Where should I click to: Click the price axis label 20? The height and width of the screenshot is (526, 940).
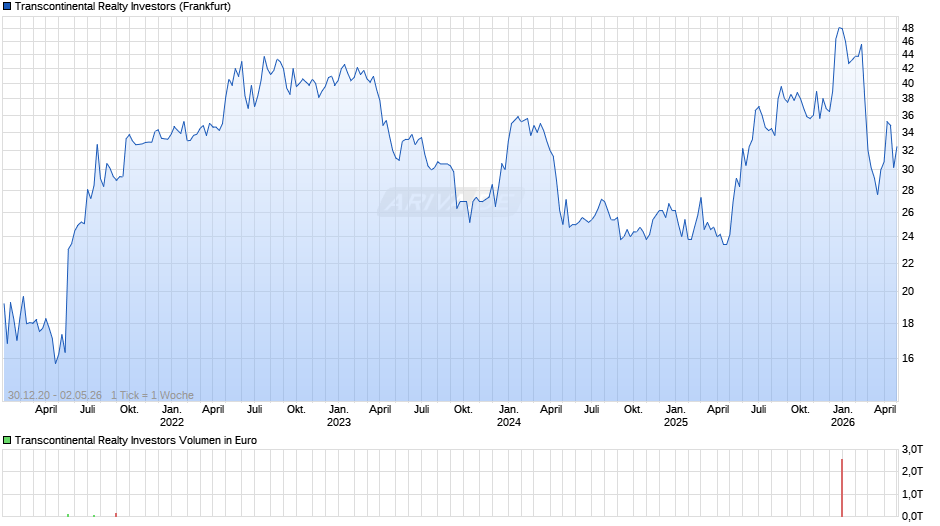click(908, 291)
